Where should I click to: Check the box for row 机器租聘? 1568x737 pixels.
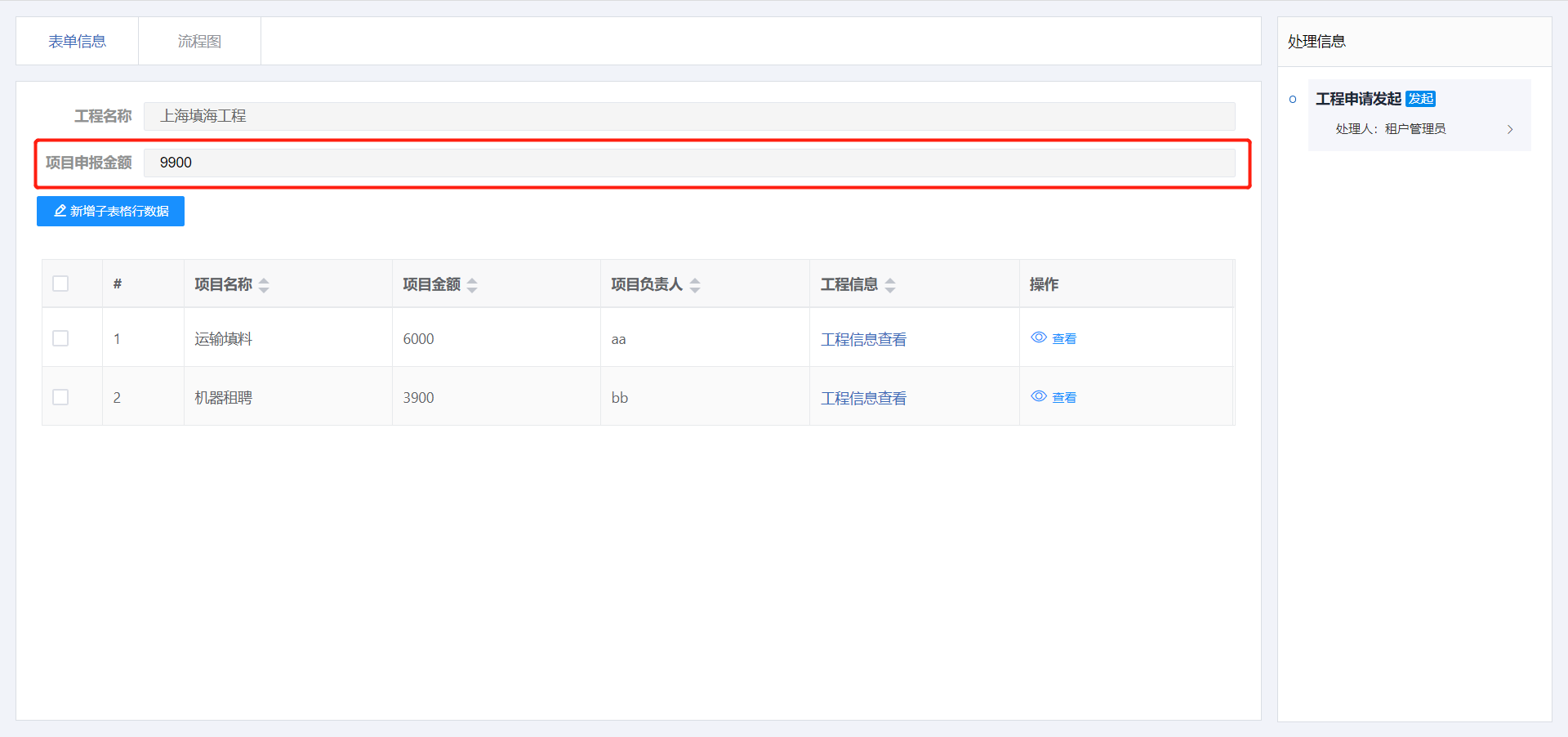coord(60,397)
